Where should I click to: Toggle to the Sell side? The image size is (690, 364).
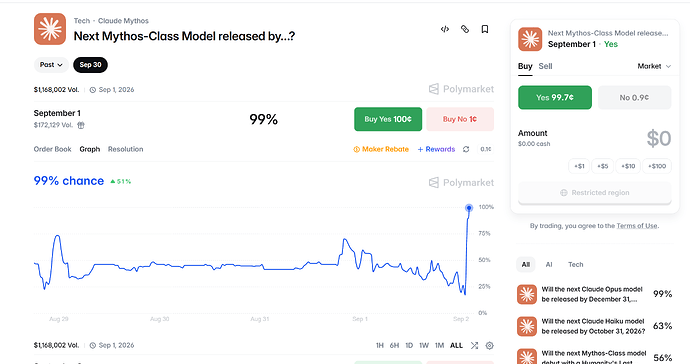coord(545,66)
